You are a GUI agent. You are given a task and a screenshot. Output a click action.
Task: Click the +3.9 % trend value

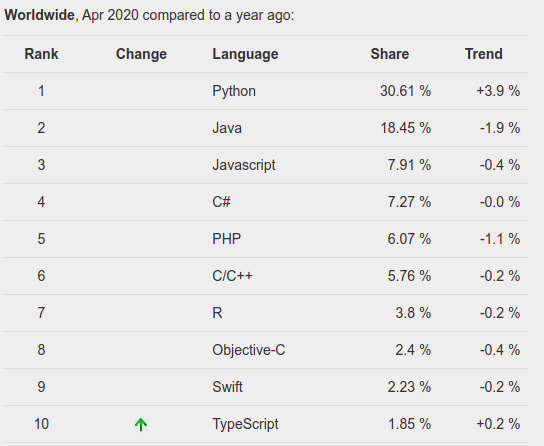[x=498, y=91]
